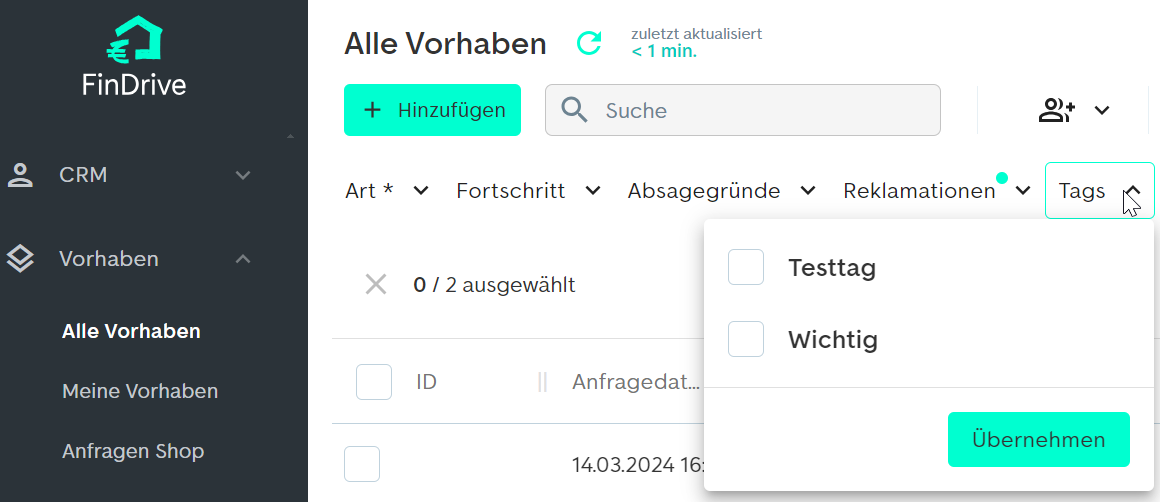Click the FinDrive house logo
The image size is (1160, 502).
135,38
